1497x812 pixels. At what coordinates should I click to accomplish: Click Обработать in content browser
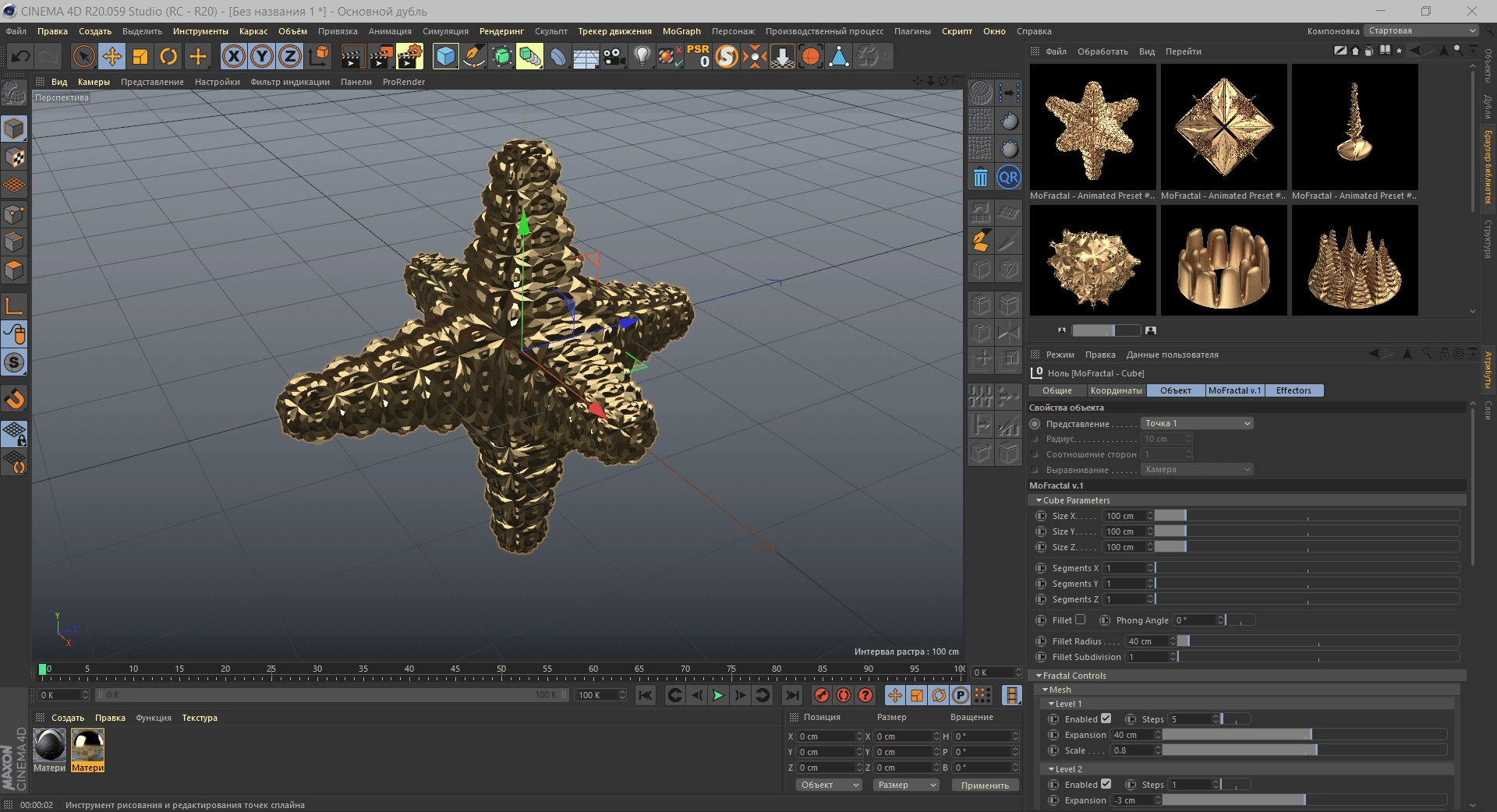tap(1102, 51)
